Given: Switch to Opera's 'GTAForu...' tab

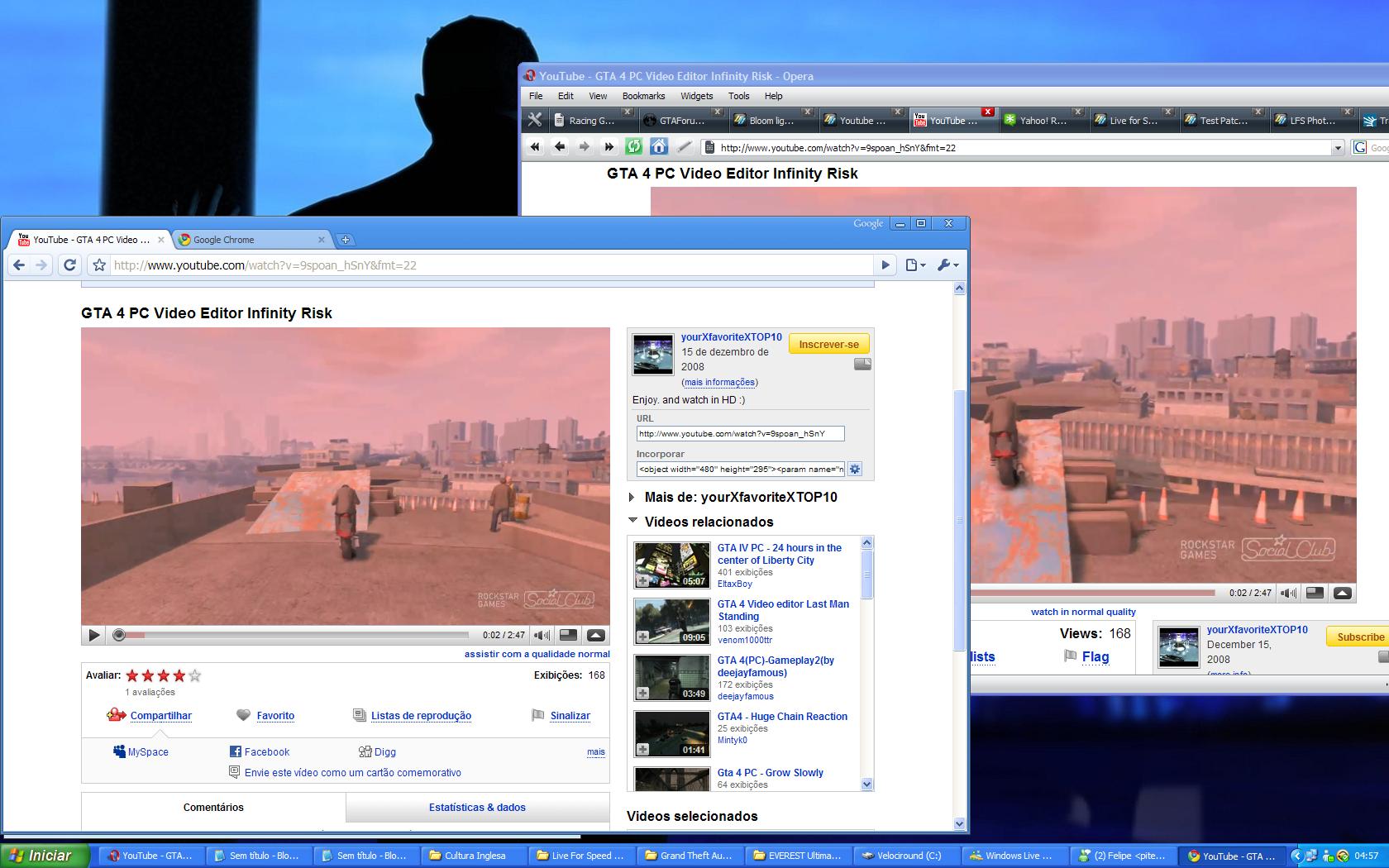Looking at the screenshot, I should [x=681, y=120].
